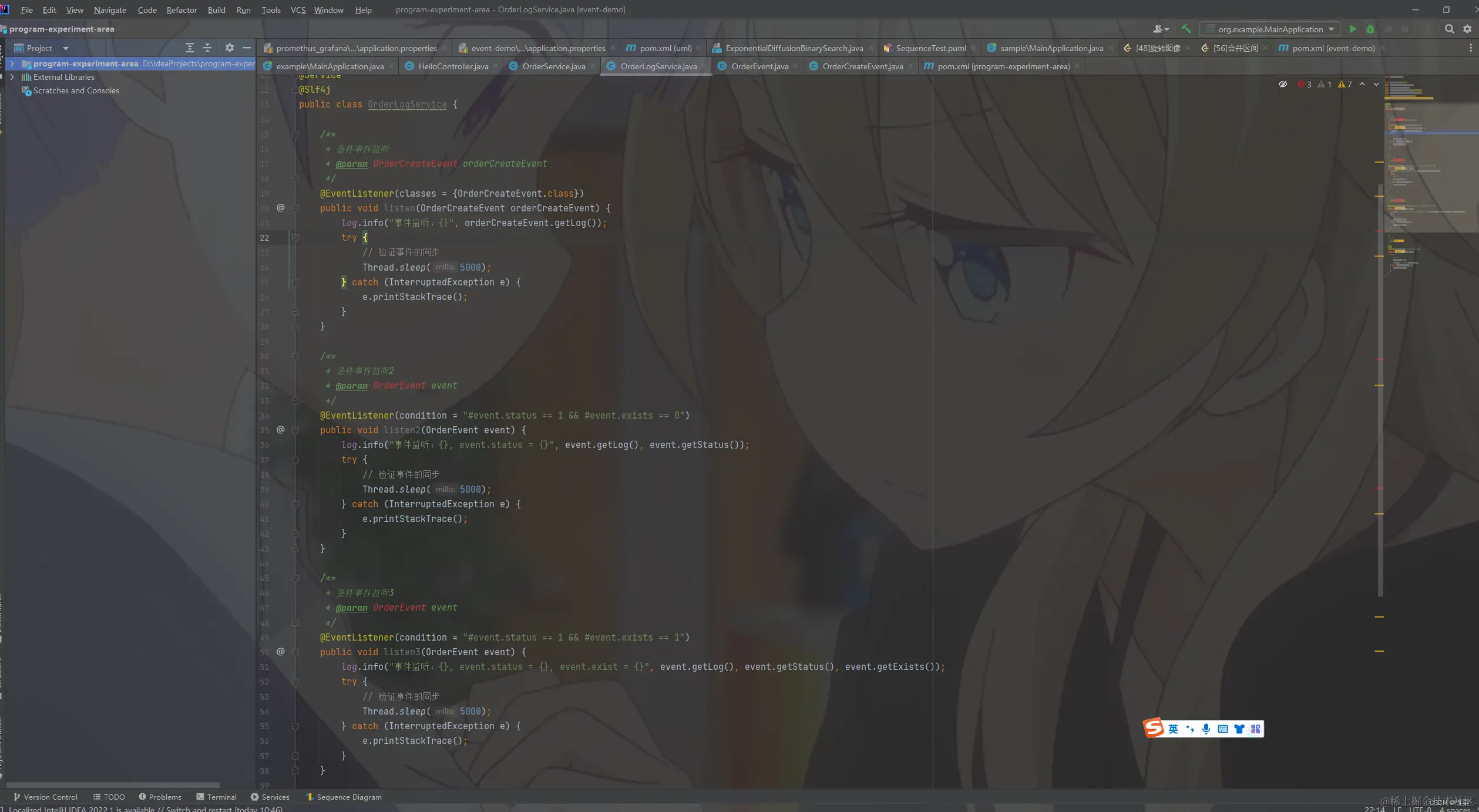Hide the Project tool window

(x=247, y=48)
